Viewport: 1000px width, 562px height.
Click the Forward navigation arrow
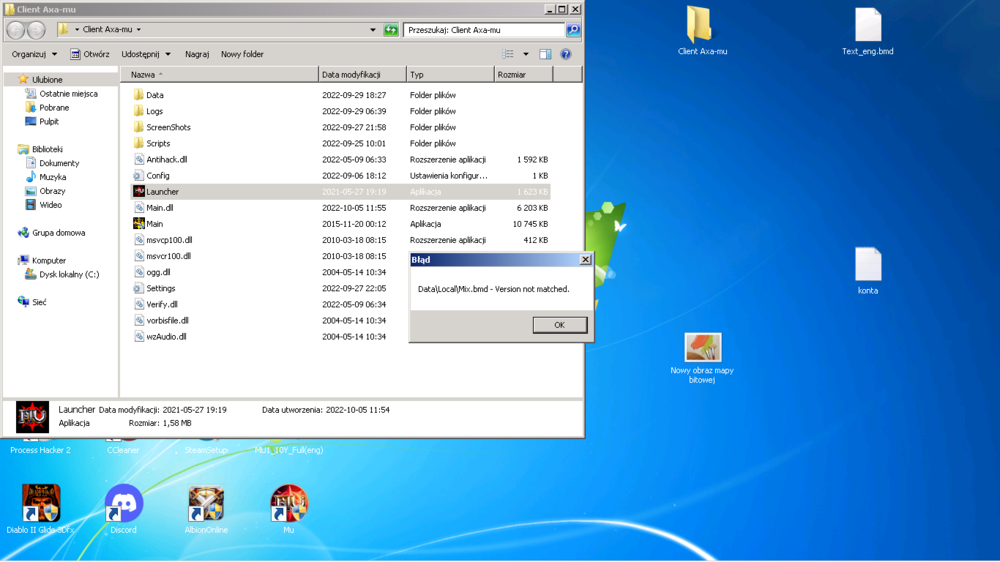click(36, 29)
